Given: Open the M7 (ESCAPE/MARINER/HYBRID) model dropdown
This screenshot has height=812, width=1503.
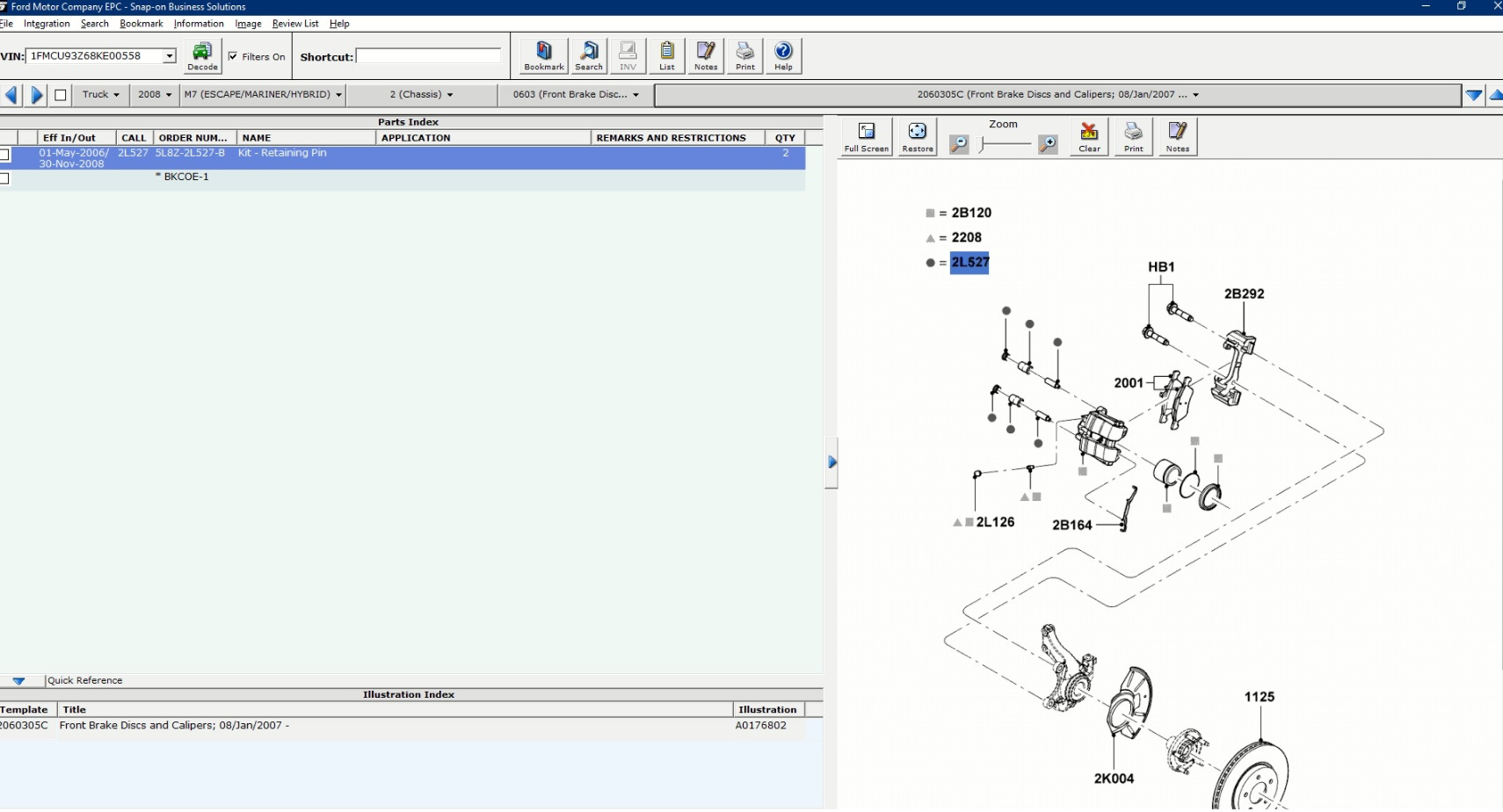Looking at the screenshot, I should click(x=263, y=95).
